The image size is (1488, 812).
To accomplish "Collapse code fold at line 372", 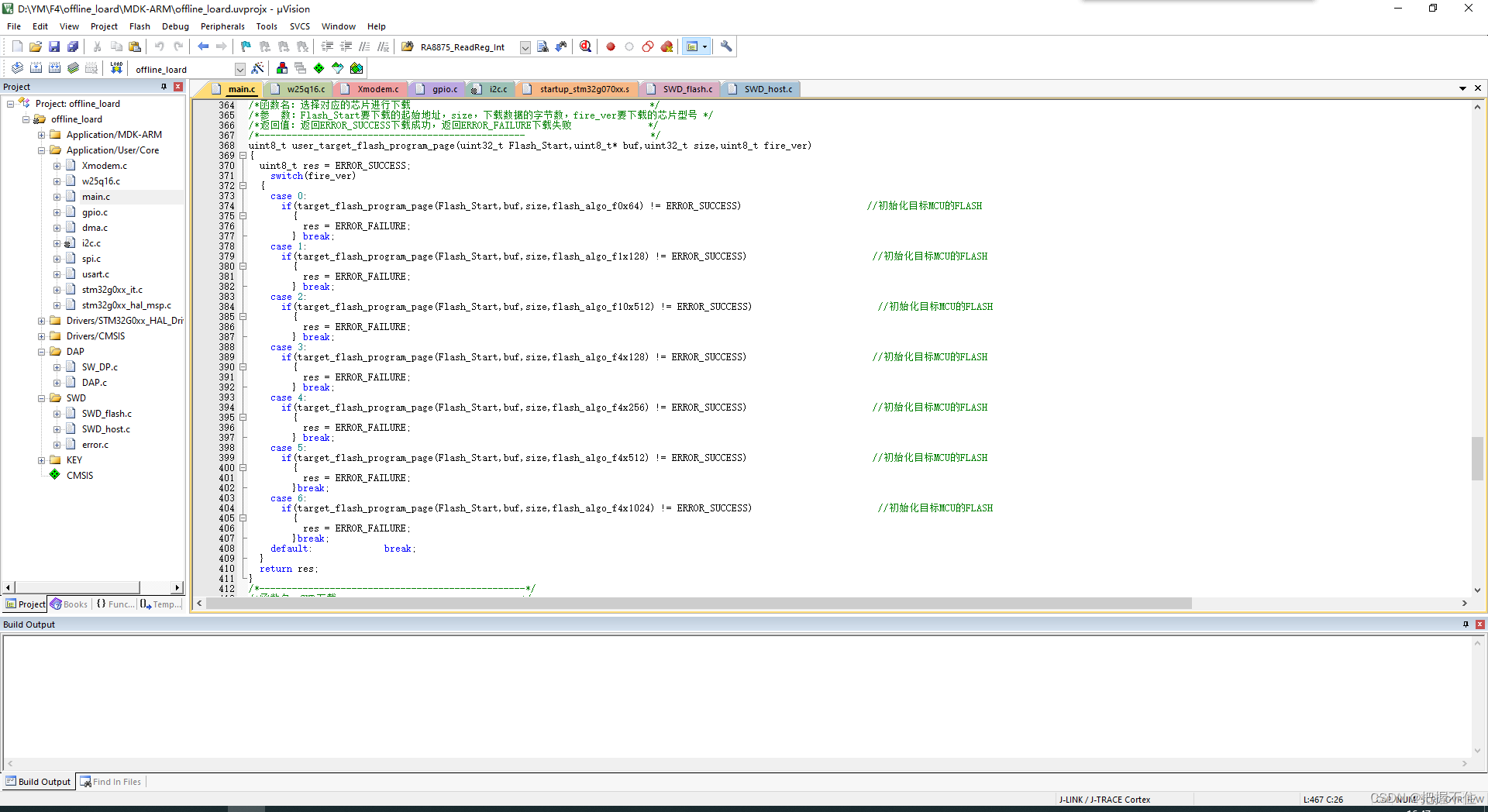I will tap(243, 186).
